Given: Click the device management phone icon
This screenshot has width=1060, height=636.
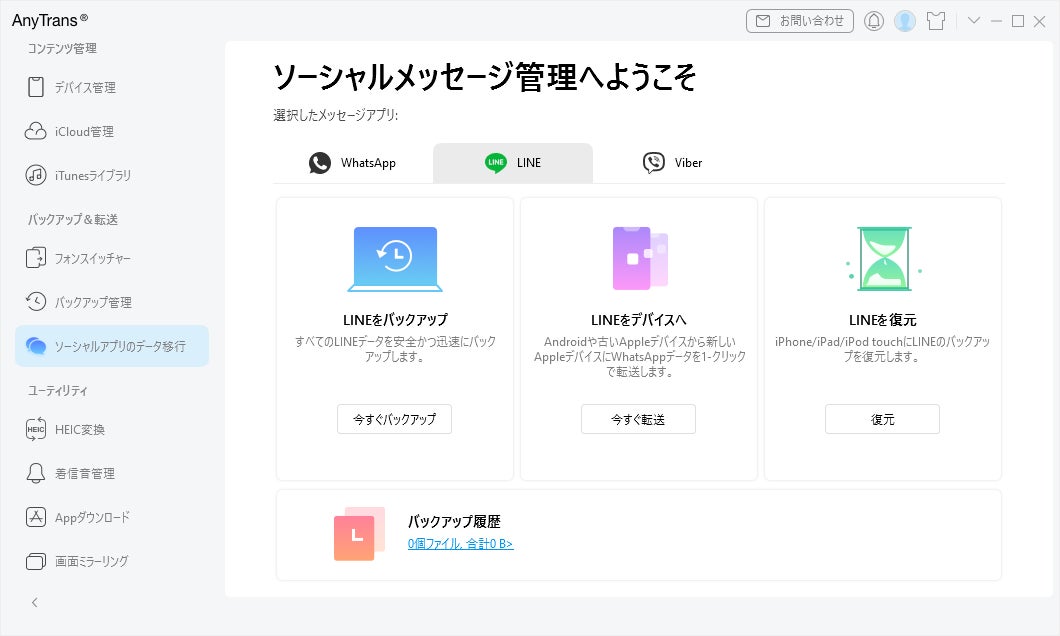Looking at the screenshot, I should click(x=36, y=87).
